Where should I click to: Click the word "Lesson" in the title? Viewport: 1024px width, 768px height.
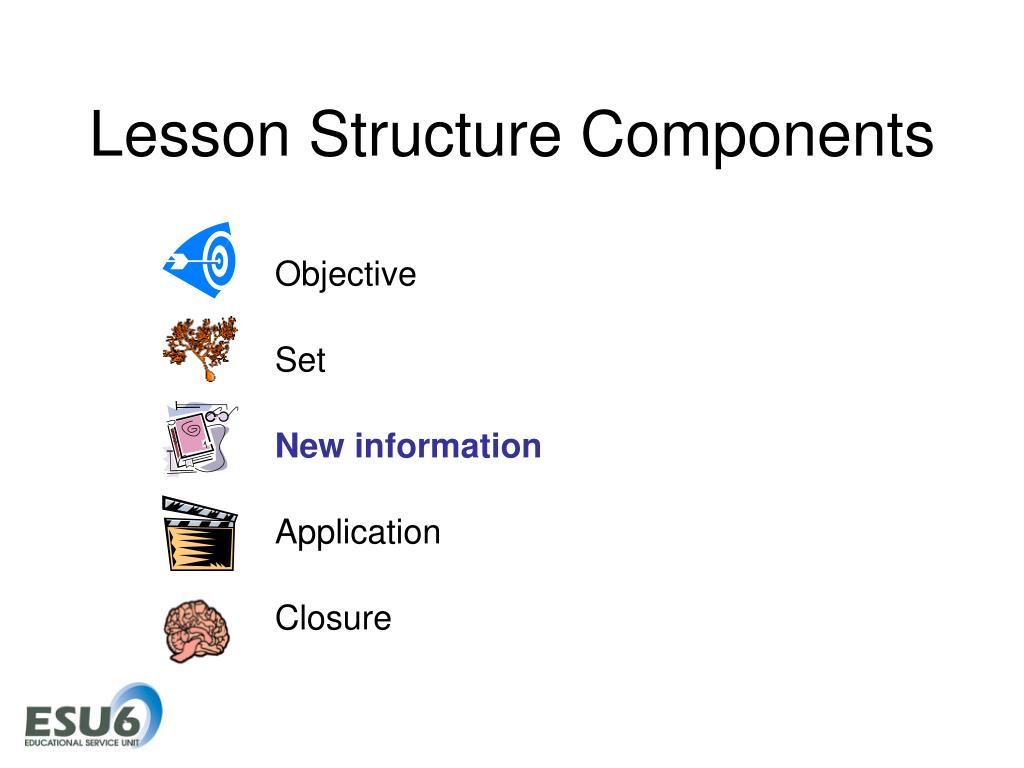tap(189, 135)
